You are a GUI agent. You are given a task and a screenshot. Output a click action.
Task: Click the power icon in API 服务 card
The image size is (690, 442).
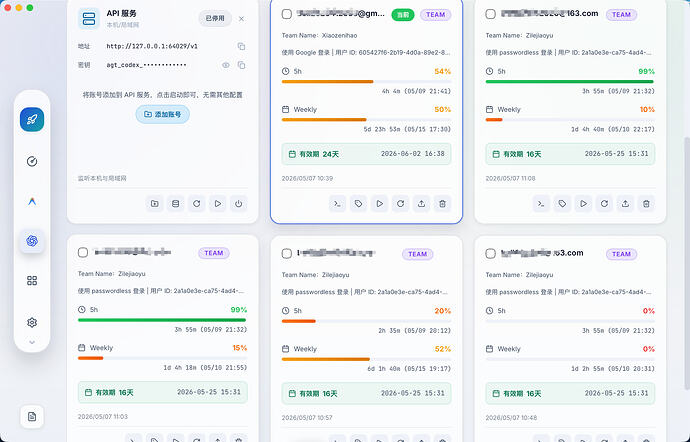pyautogui.click(x=239, y=204)
